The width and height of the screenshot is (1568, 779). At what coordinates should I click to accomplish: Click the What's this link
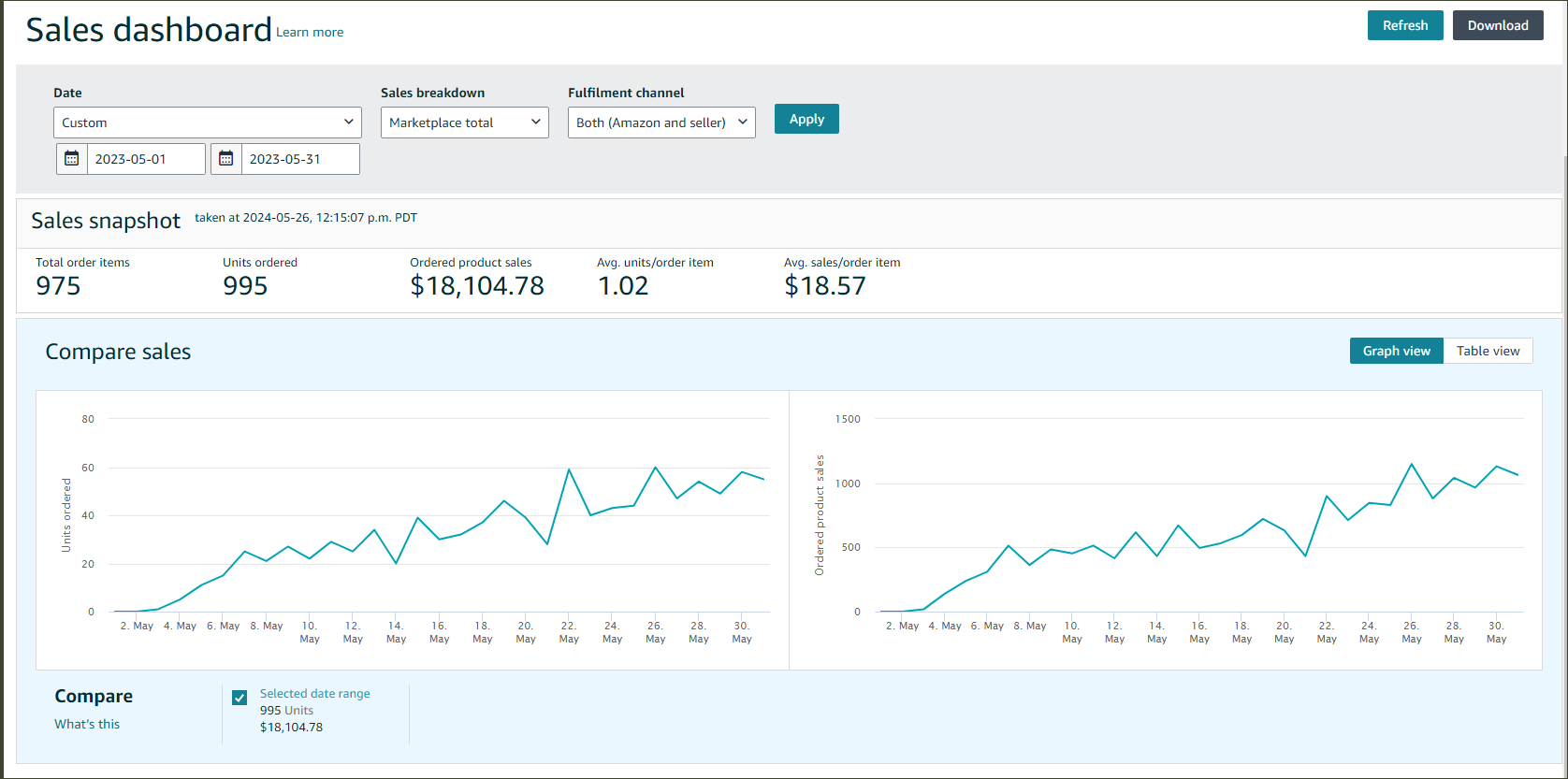[x=87, y=724]
